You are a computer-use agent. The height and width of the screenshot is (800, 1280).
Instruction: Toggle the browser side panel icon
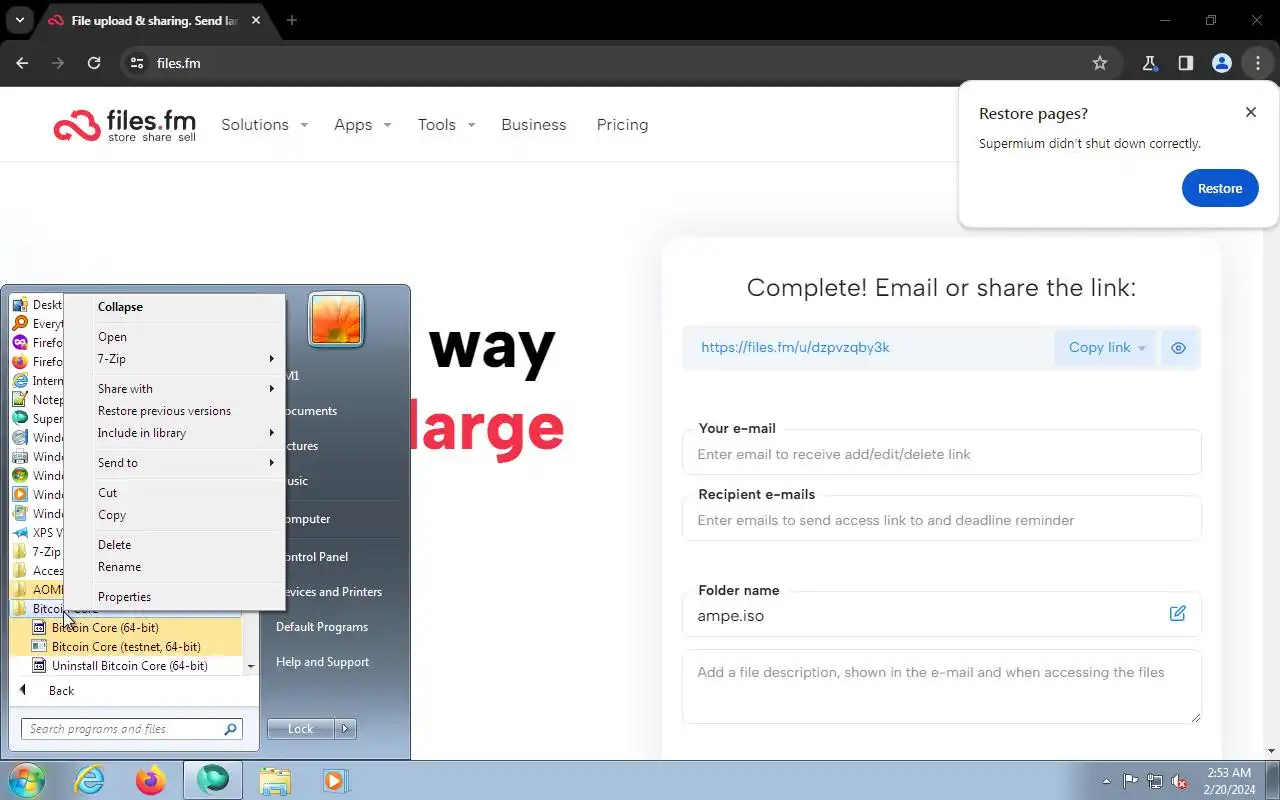(x=1185, y=63)
